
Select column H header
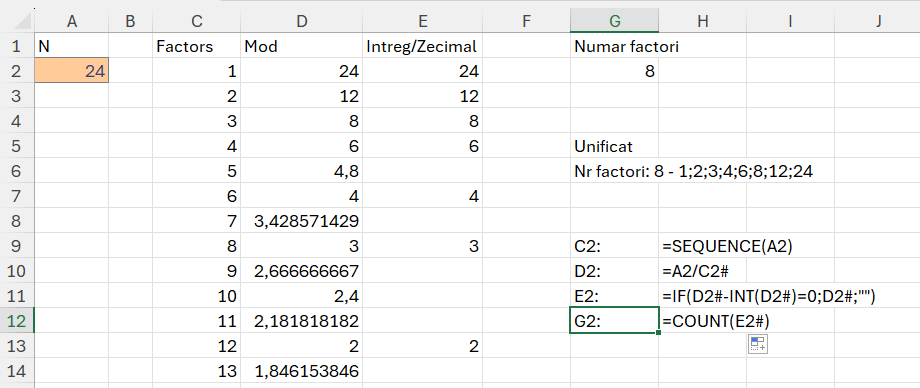(702, 22)
